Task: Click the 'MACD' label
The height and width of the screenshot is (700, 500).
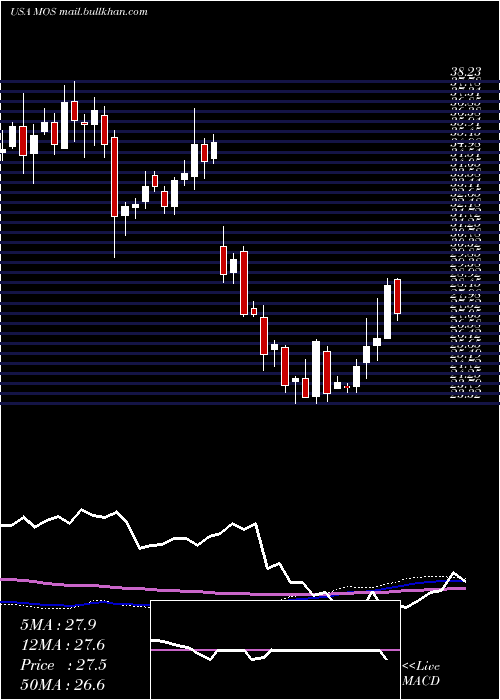Action: pyautogui.click(x=421, y=681)
